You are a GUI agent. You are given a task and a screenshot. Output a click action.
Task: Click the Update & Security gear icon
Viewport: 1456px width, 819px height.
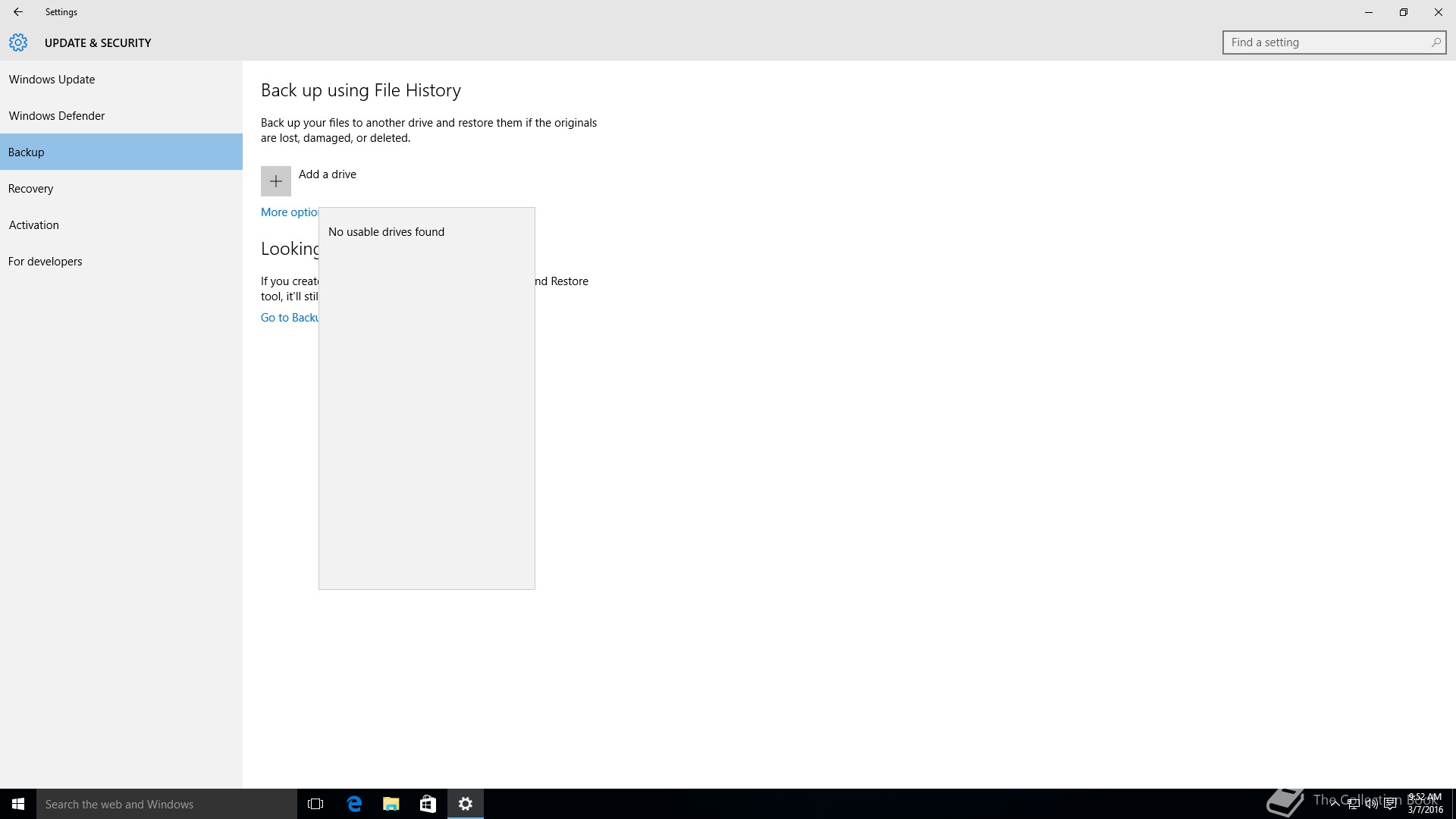coord(18,43)
